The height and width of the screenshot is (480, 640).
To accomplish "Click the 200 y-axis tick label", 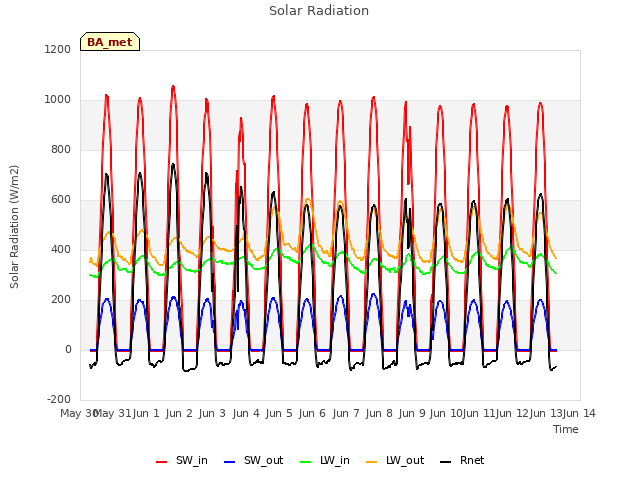I will (x=61, y=300).
